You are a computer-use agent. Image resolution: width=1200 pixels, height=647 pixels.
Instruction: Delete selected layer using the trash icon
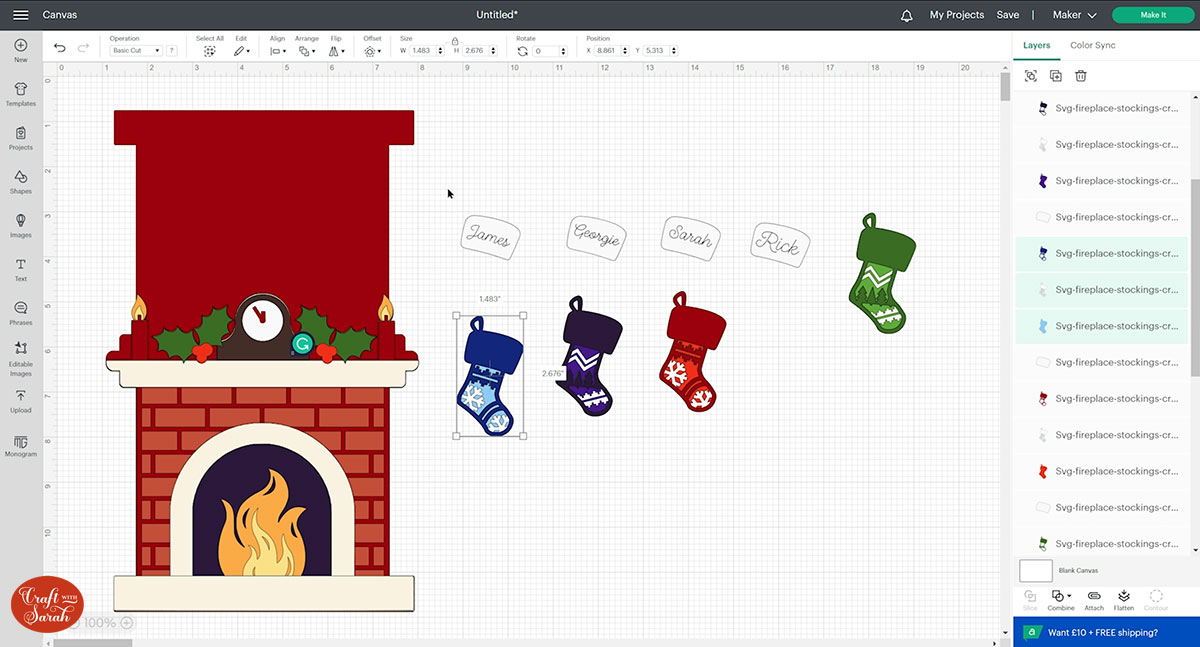[x=1081, y=76]
